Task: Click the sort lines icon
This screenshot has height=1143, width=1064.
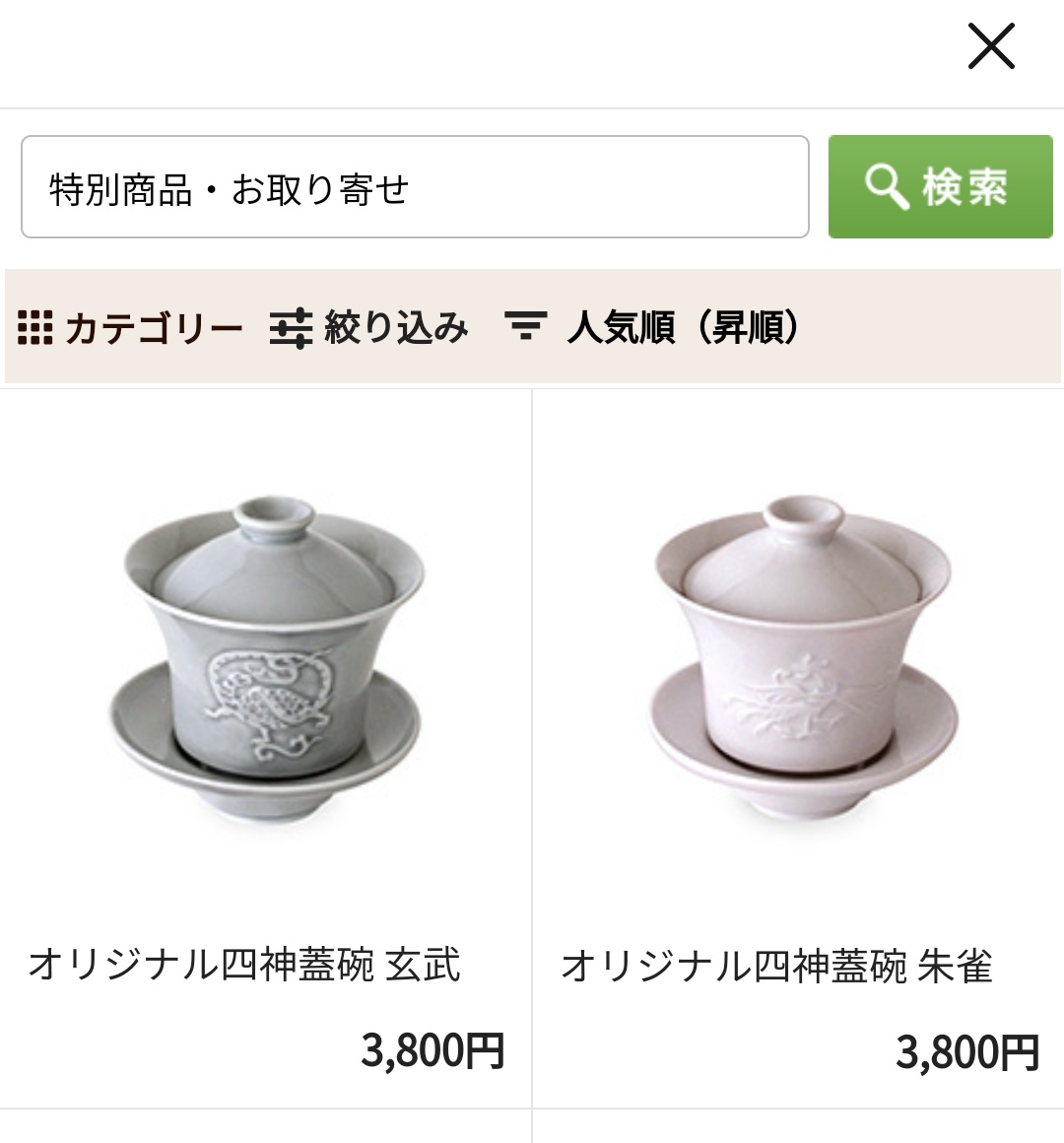Action: (x=526, y=326)
